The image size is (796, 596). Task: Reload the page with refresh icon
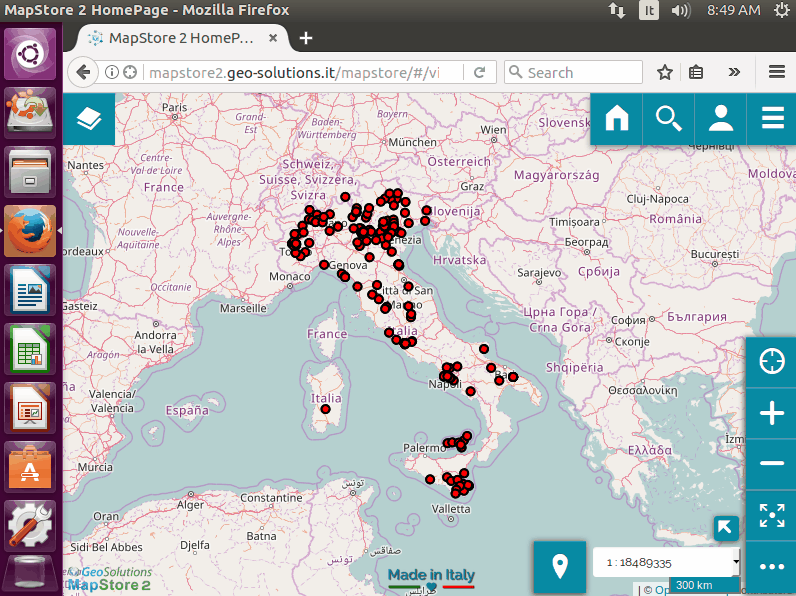480,72
